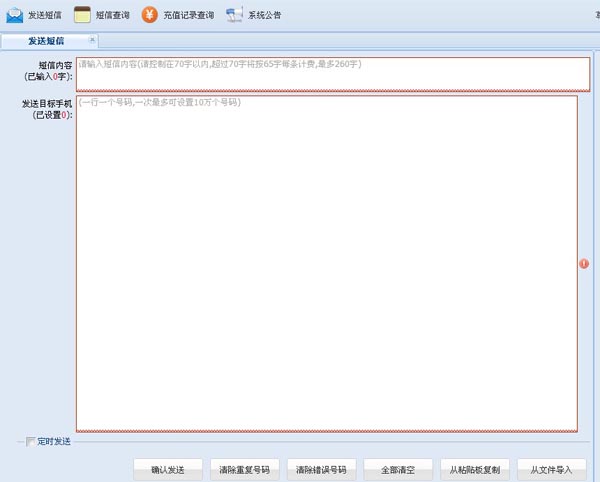Screen dimensions: 600x482
Task: Switch to the 发送短信 tab
Action: [x=46, y=41]
